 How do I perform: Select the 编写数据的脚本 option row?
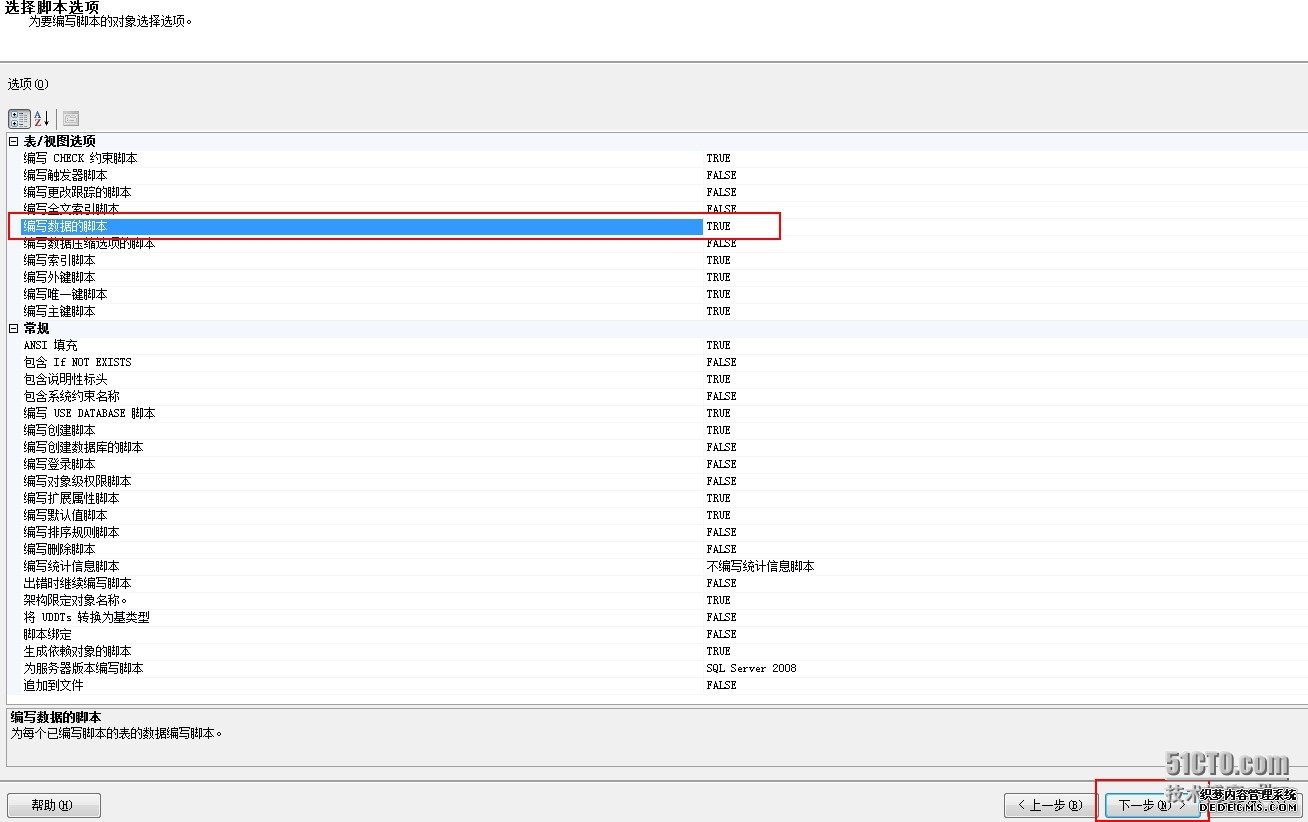[65, 226]
